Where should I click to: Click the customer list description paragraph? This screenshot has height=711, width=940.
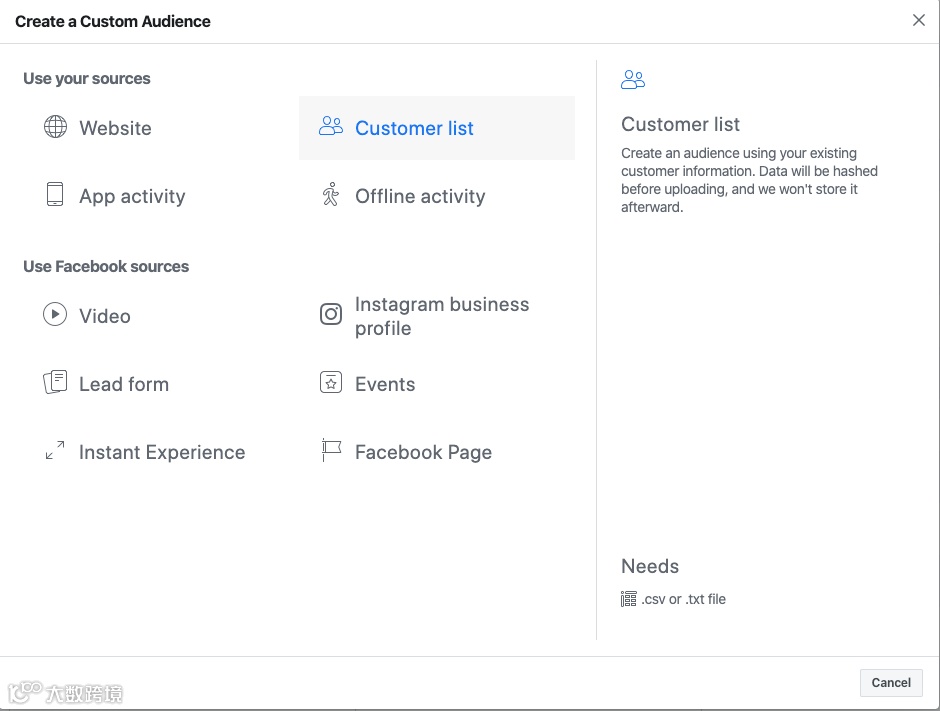point(749,180)
